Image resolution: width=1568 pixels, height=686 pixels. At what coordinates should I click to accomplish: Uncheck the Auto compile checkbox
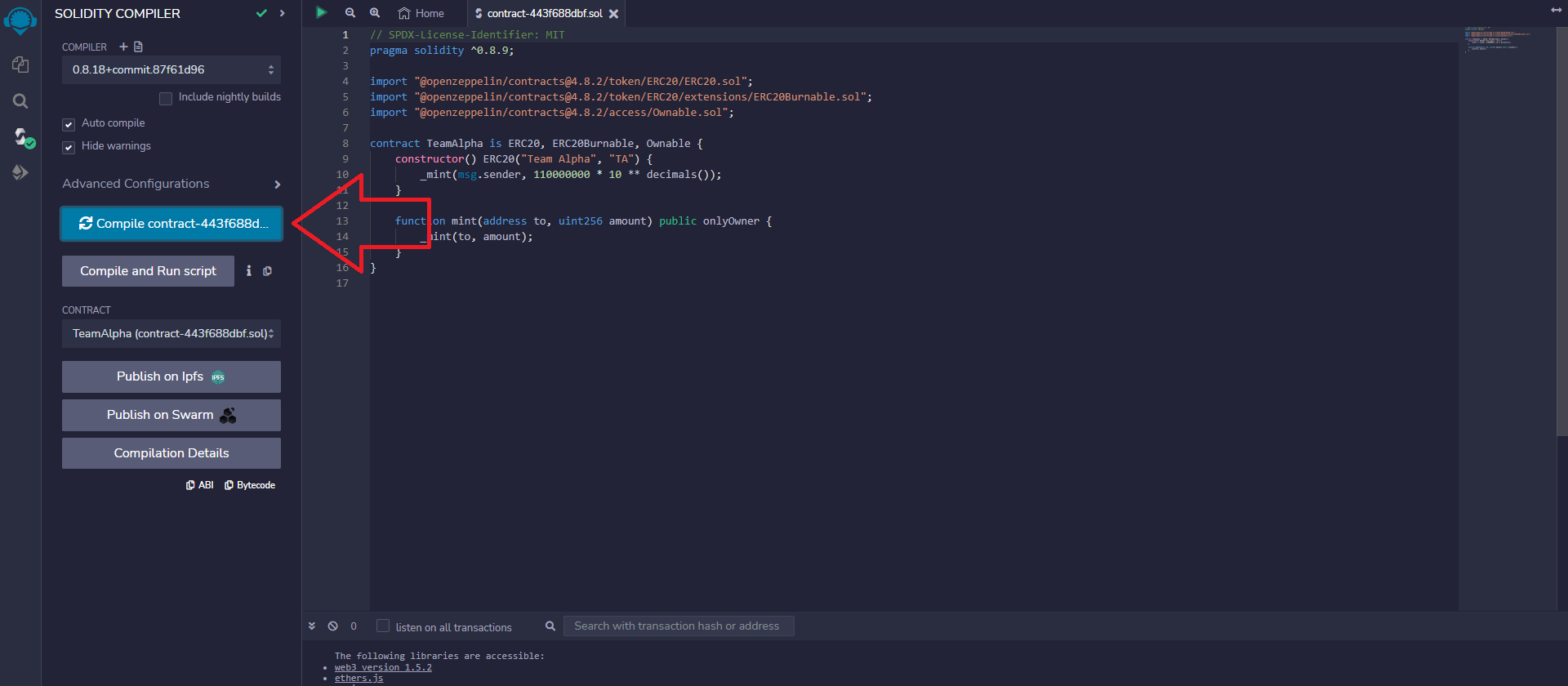(x=69, y=125)
